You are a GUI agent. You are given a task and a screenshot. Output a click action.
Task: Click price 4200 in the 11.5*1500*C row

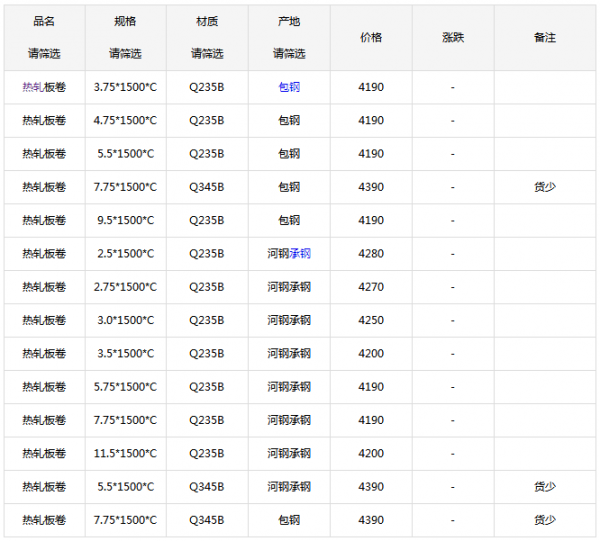371,453
